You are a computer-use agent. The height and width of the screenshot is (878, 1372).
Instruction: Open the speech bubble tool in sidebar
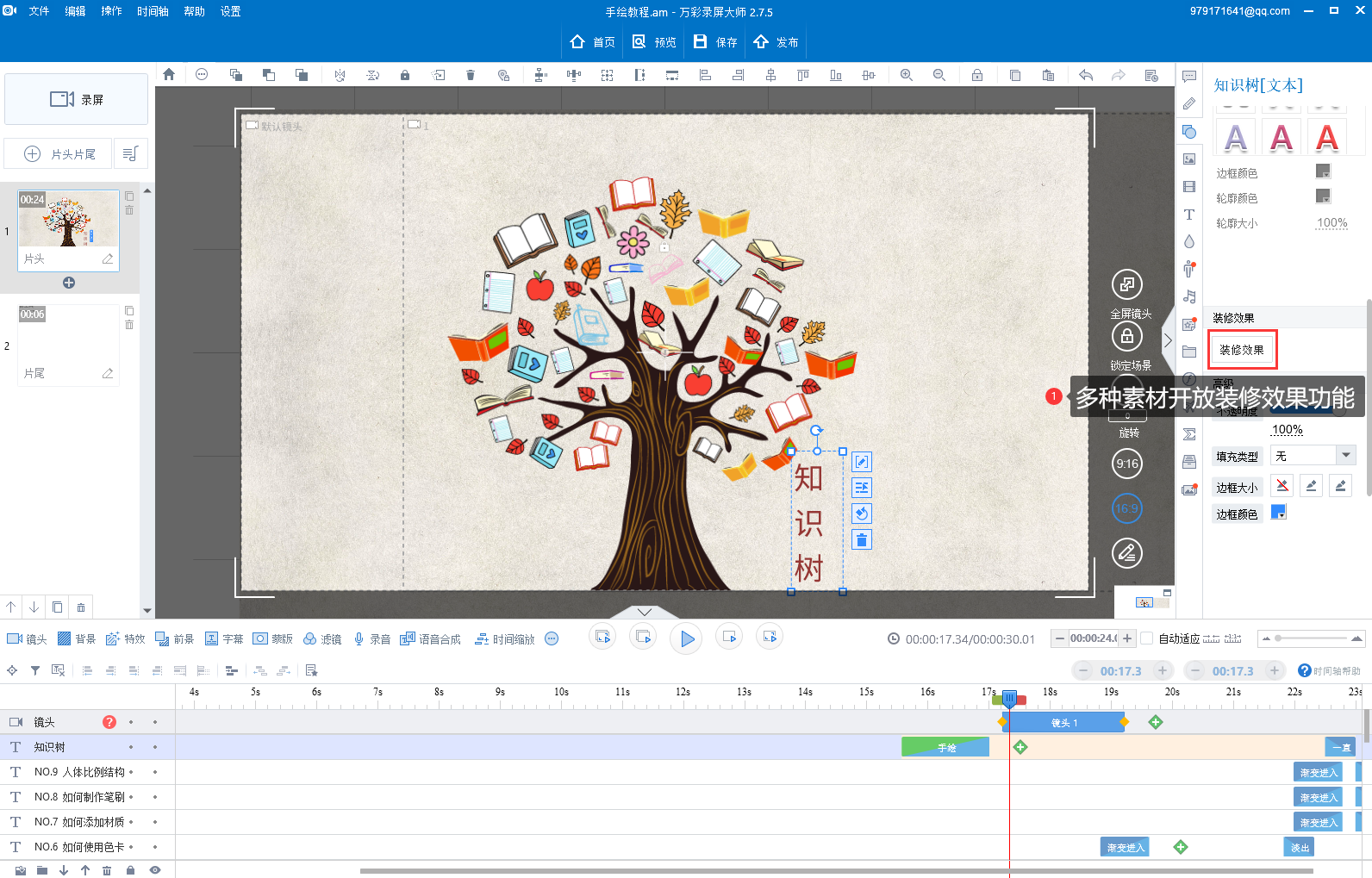pyautogui.click(x=1189, y=76)
